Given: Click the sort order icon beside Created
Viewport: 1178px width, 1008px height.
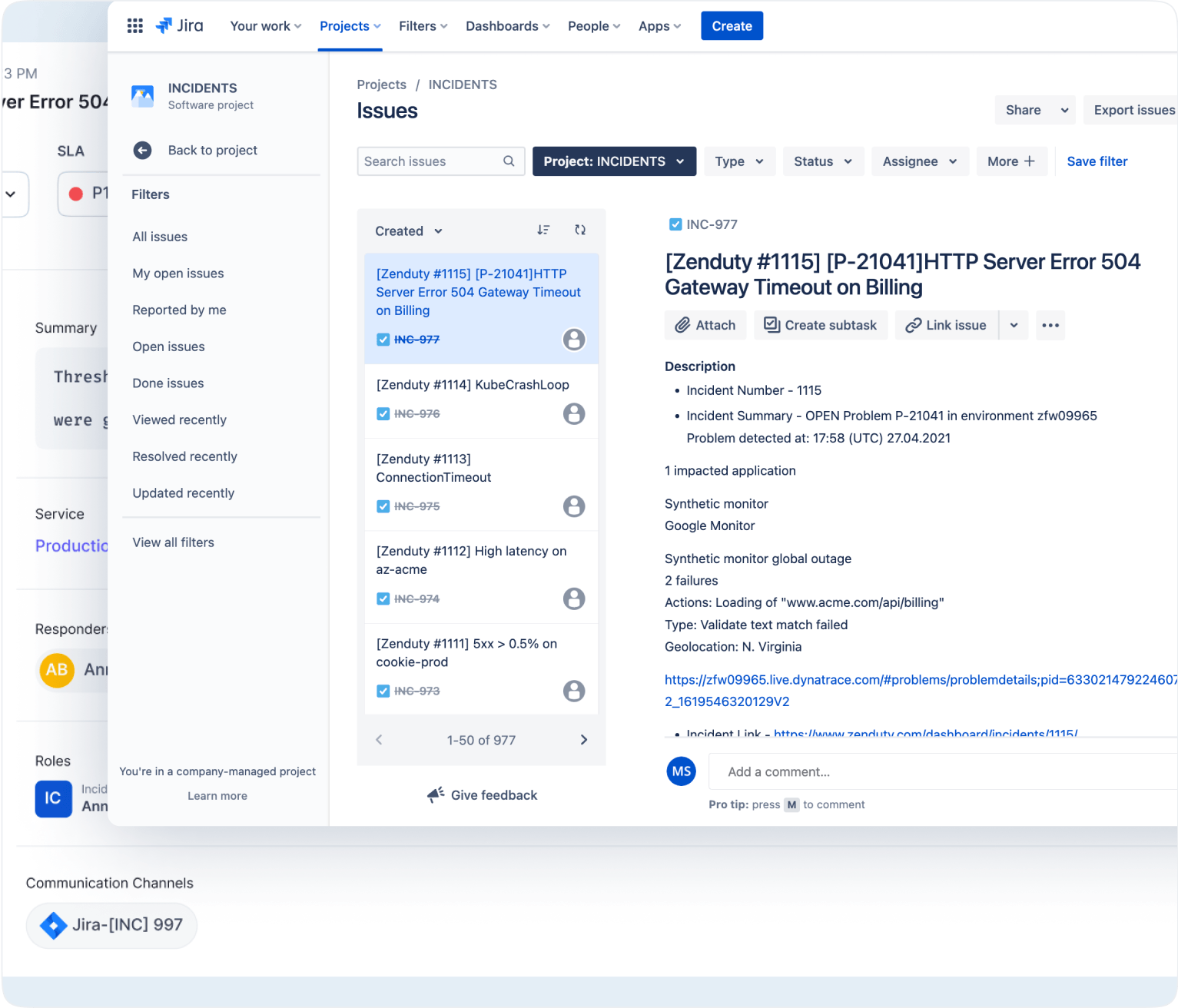Looking at the screenshot, I should tap(543, 230).
